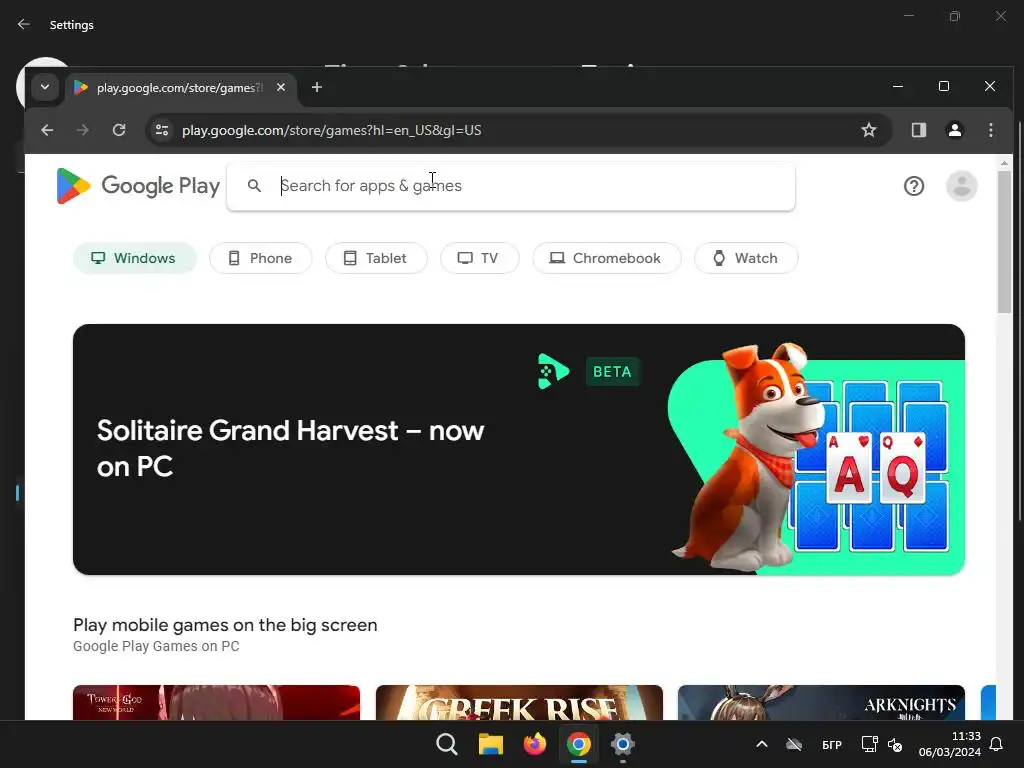Switch to Chrome on the taskbar

pos(579,744)
